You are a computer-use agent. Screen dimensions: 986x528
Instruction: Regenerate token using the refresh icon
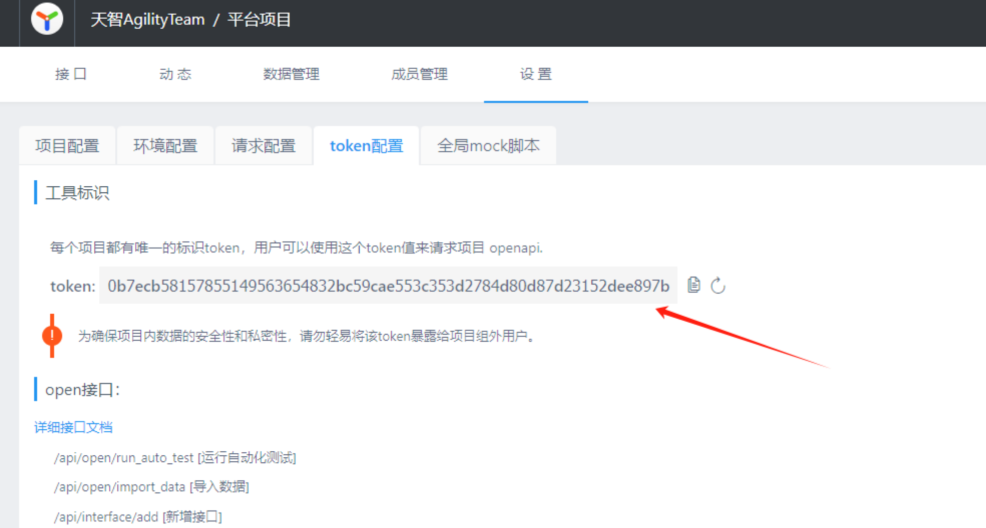717,286
